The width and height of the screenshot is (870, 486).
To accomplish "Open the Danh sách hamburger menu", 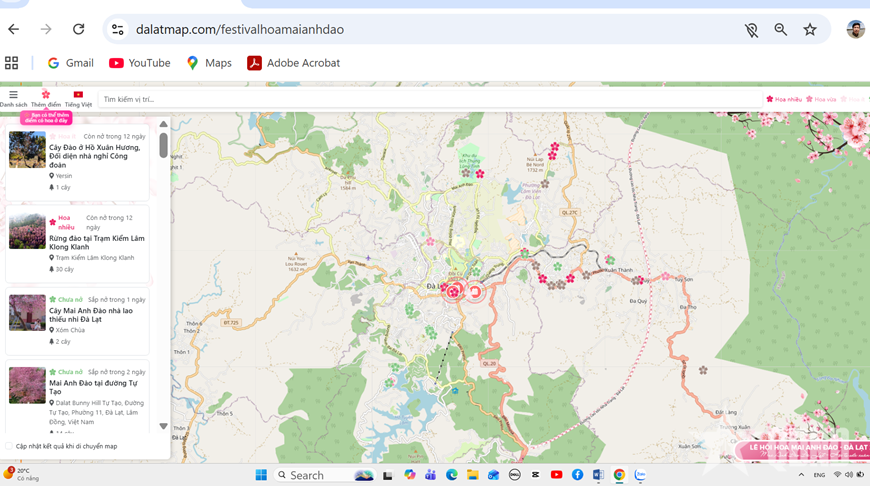I will (x=13, y=96).
